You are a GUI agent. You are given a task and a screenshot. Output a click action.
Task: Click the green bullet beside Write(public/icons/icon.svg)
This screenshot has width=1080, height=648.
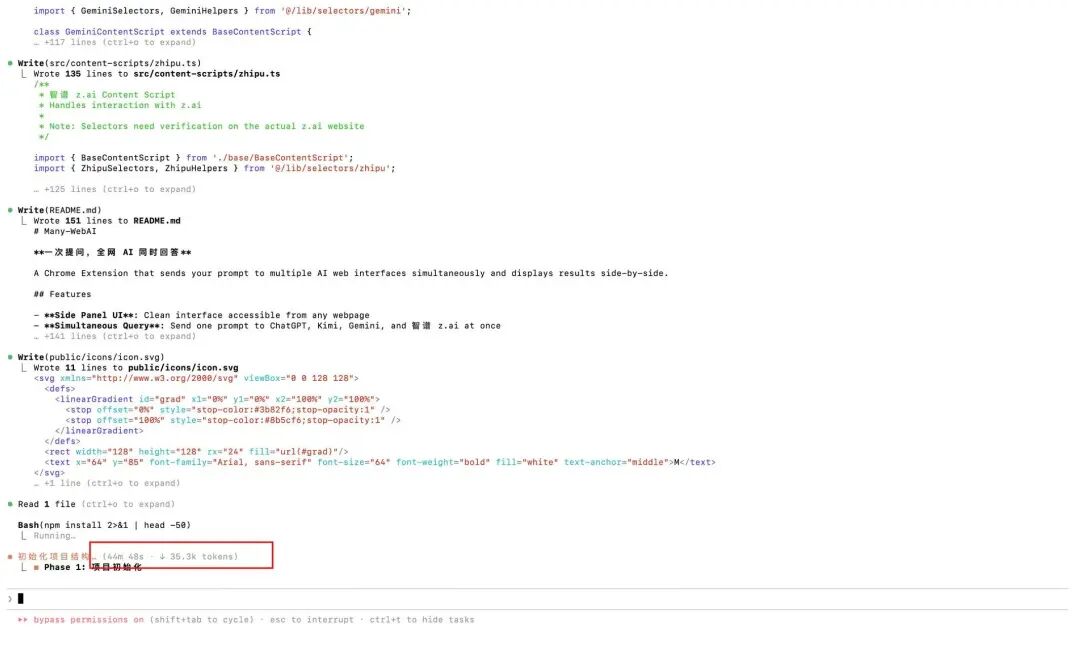[x=10, y=357]
